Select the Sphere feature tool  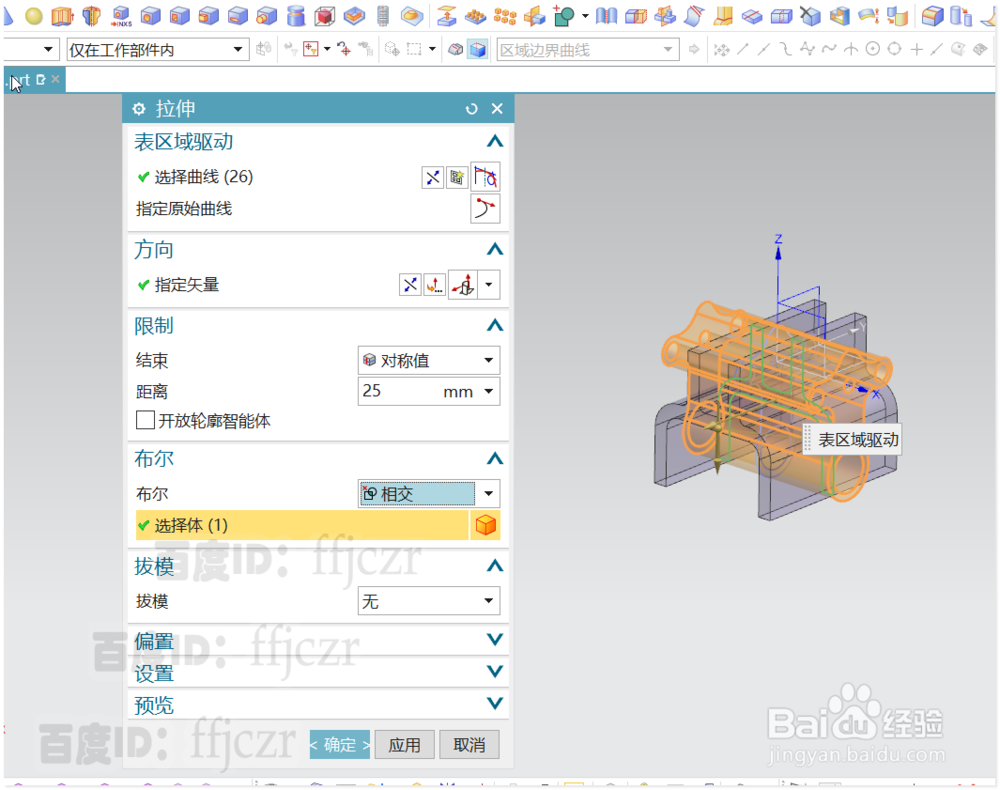click(x=33, y=15)
